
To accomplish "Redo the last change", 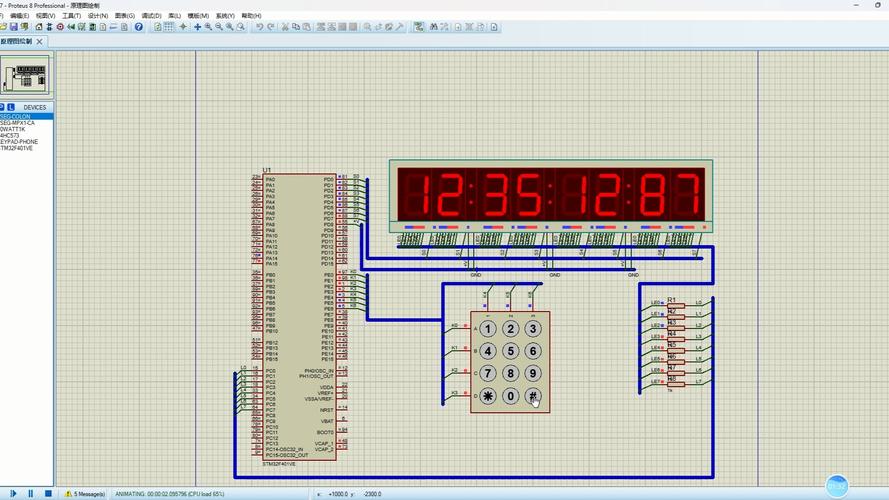I will coord(270,27).
